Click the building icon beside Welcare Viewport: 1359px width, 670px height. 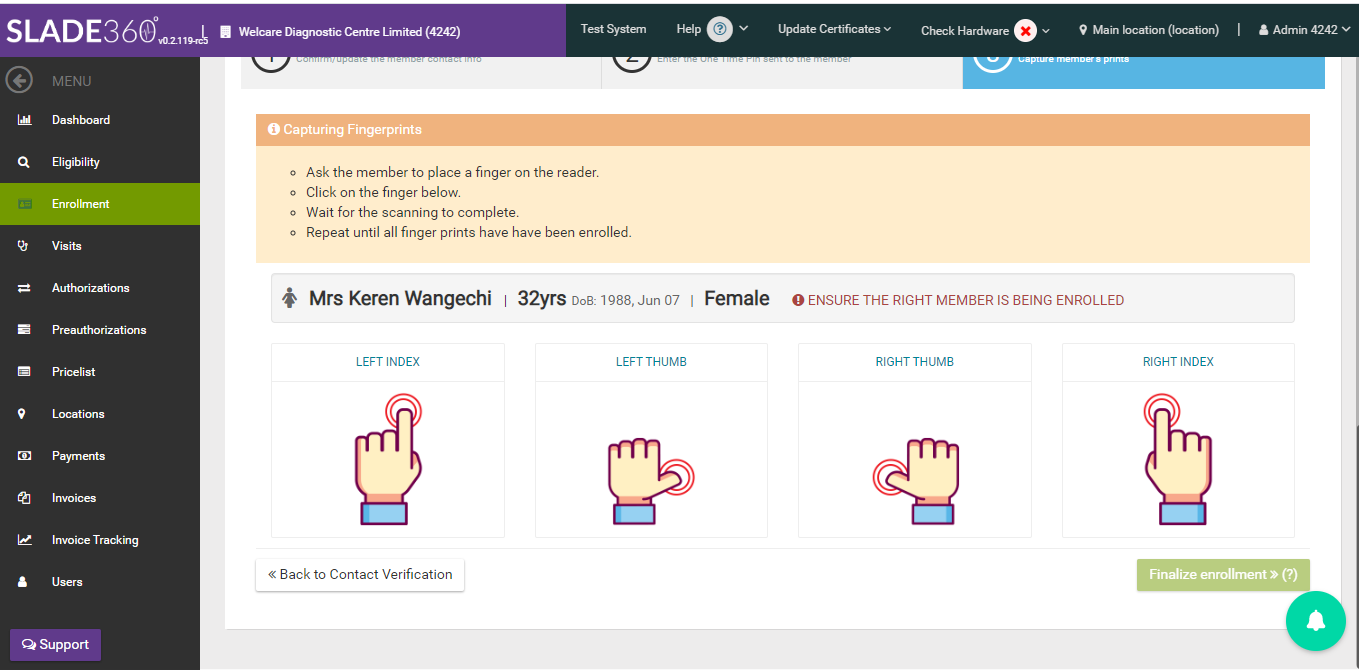tap(225, 32)
